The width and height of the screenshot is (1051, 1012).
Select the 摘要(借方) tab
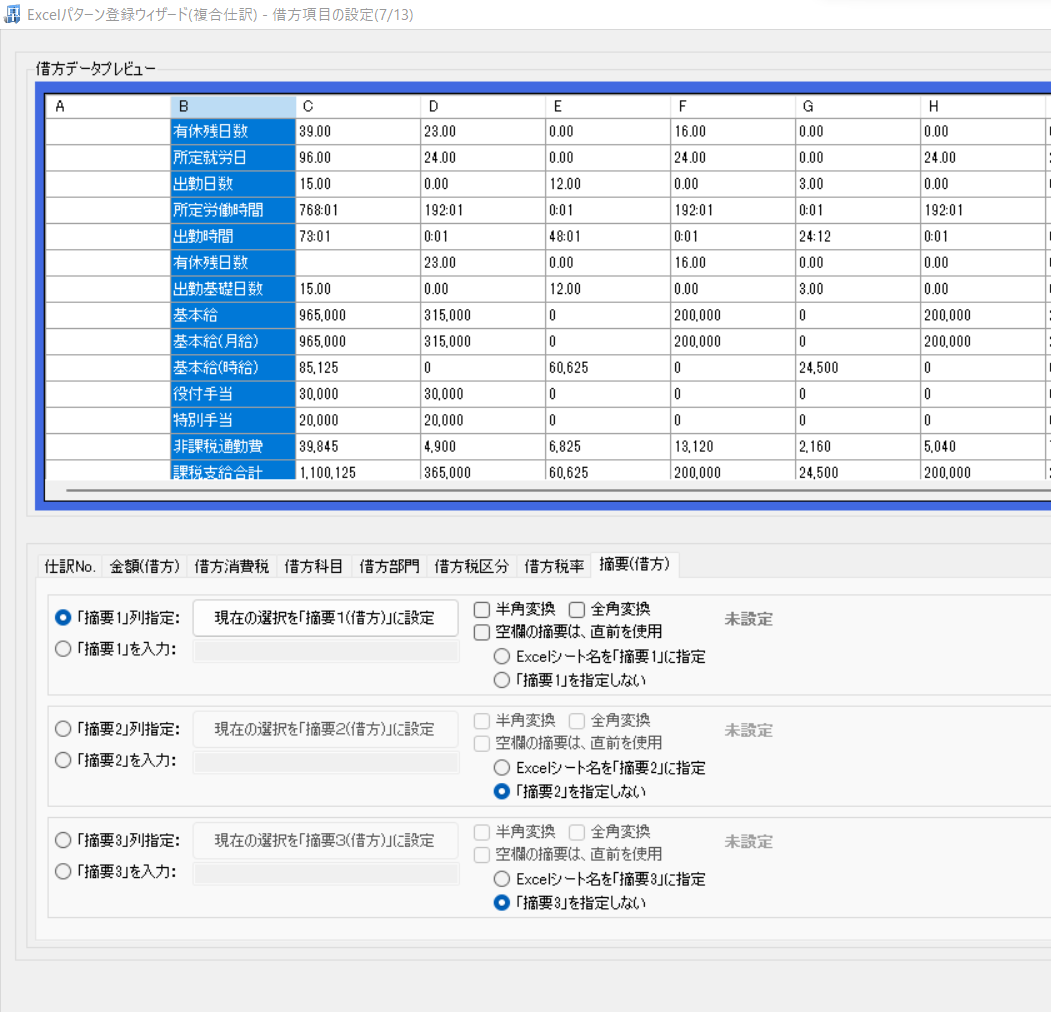pyautogui.click(x=635, y=564)
